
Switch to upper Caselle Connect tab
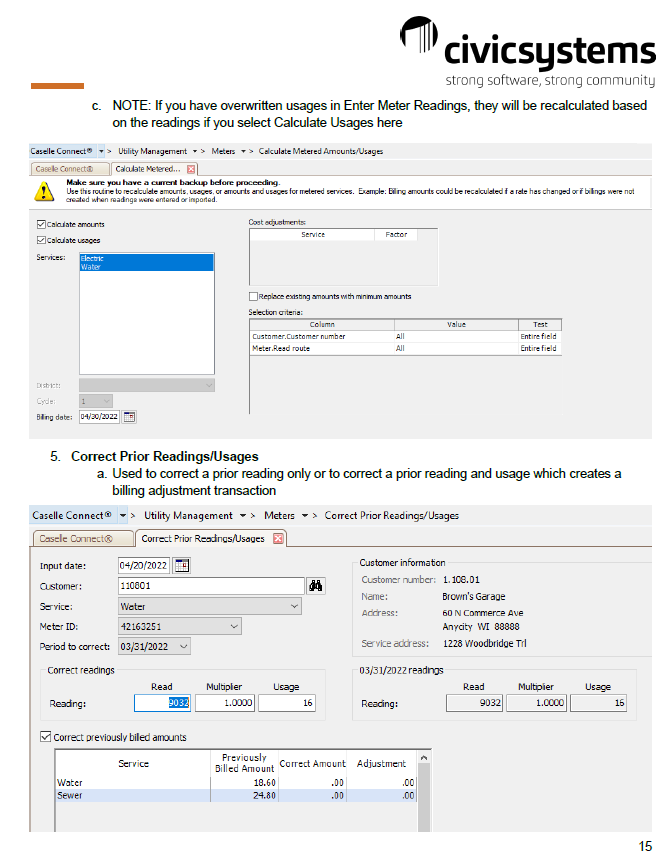69,169
